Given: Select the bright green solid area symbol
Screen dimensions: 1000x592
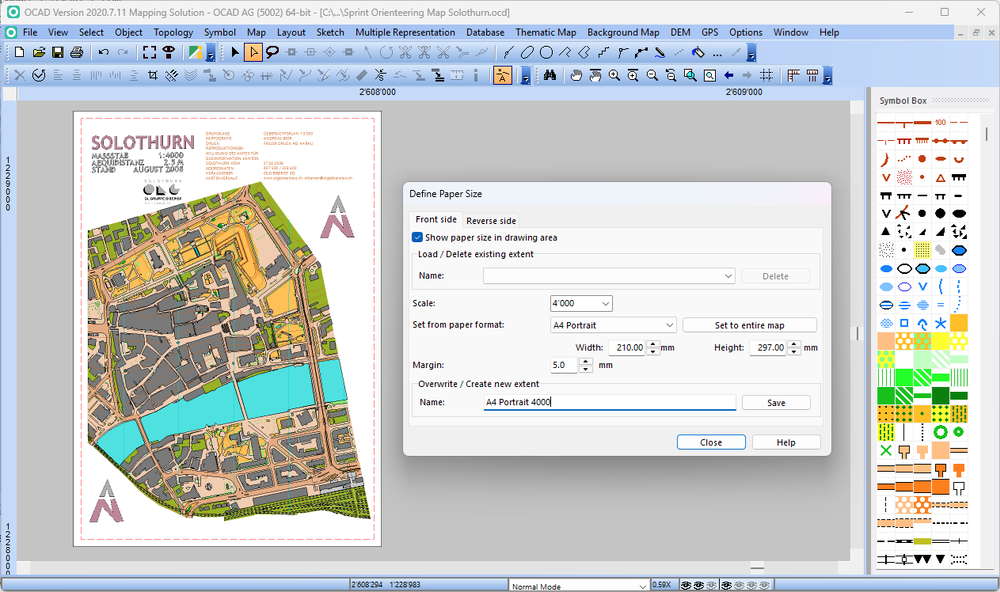Looking at the screenshot, I should (904, 377).
